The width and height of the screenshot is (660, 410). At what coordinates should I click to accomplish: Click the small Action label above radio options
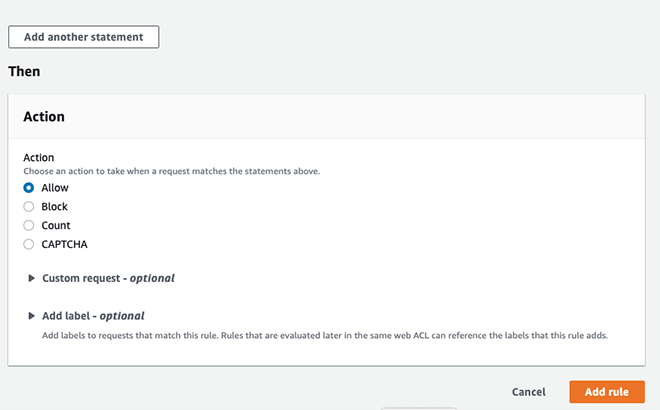(39, 158)
